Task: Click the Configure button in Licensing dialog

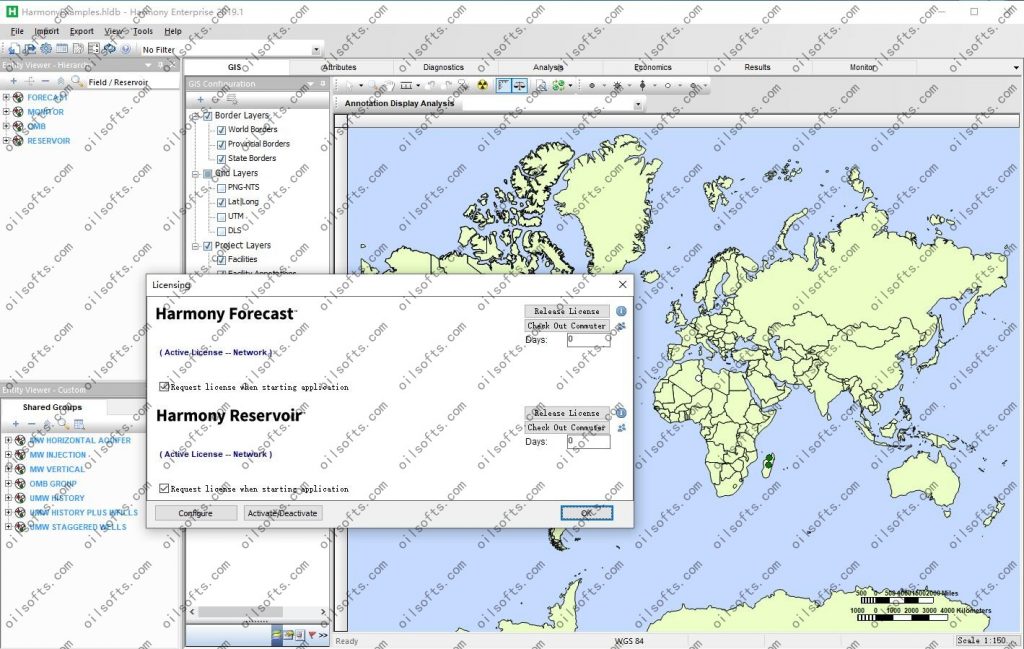Action: (195, 513)
